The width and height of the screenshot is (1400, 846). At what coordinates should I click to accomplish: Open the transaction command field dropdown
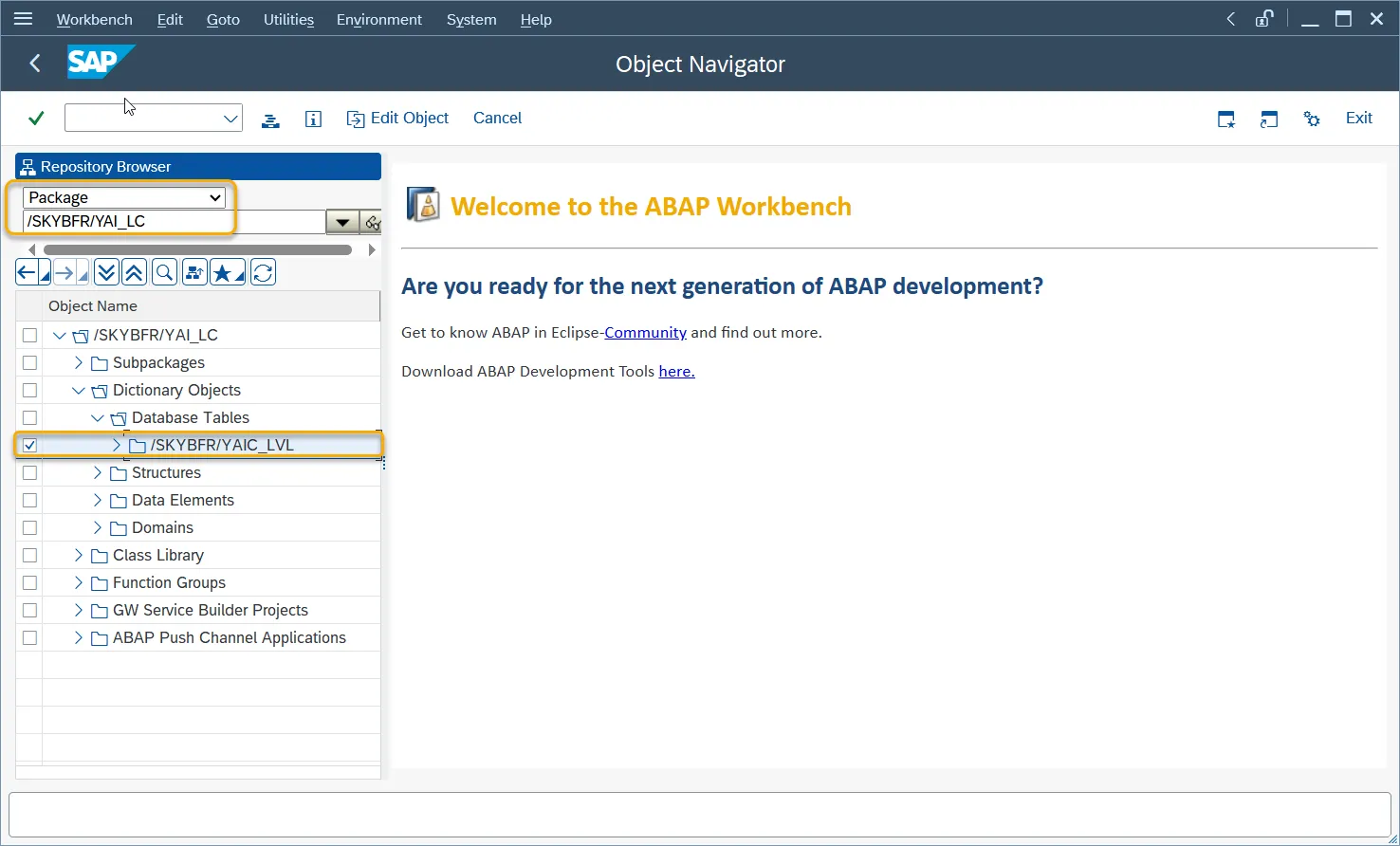pyautogui.click(x=230, y=119)
